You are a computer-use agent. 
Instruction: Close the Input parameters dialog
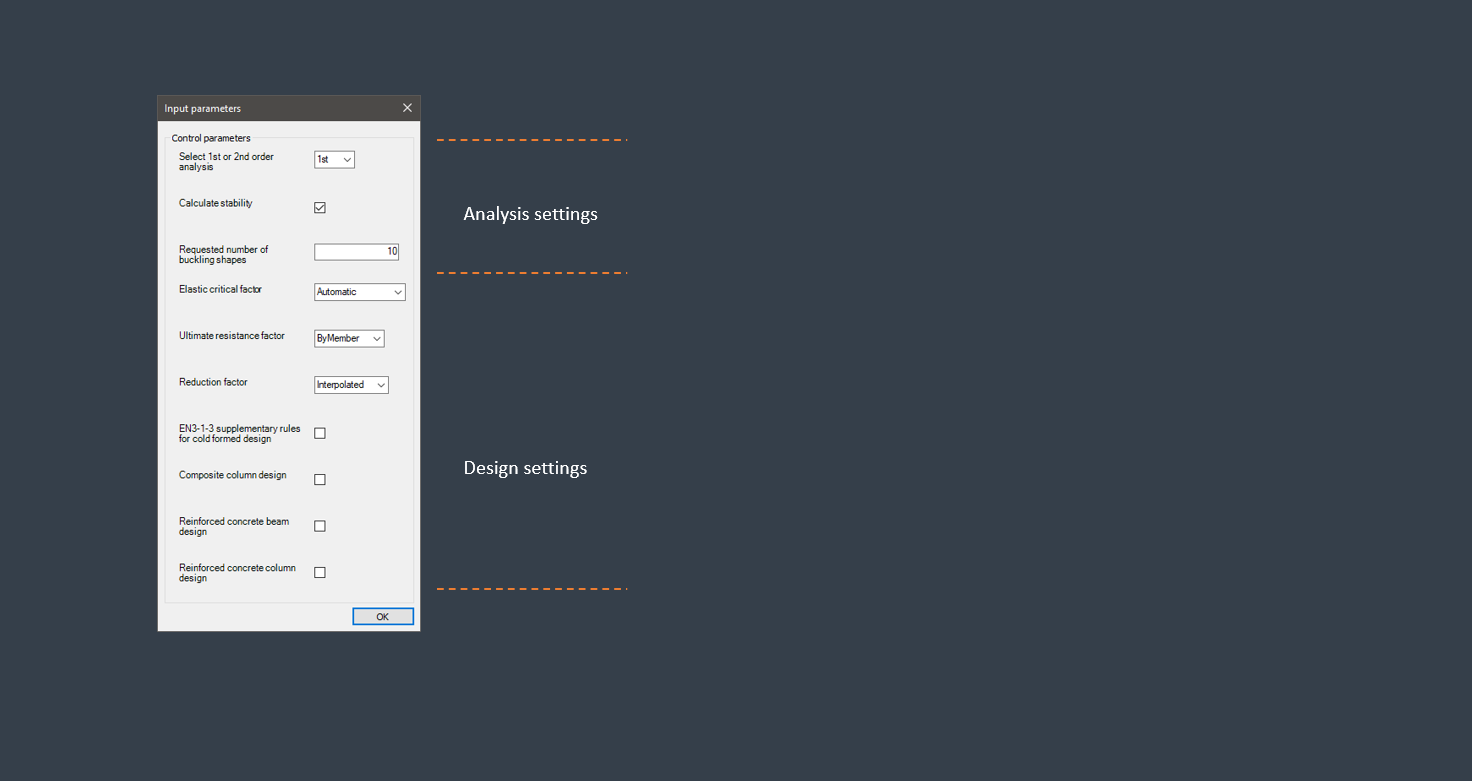tap(407, 108)
